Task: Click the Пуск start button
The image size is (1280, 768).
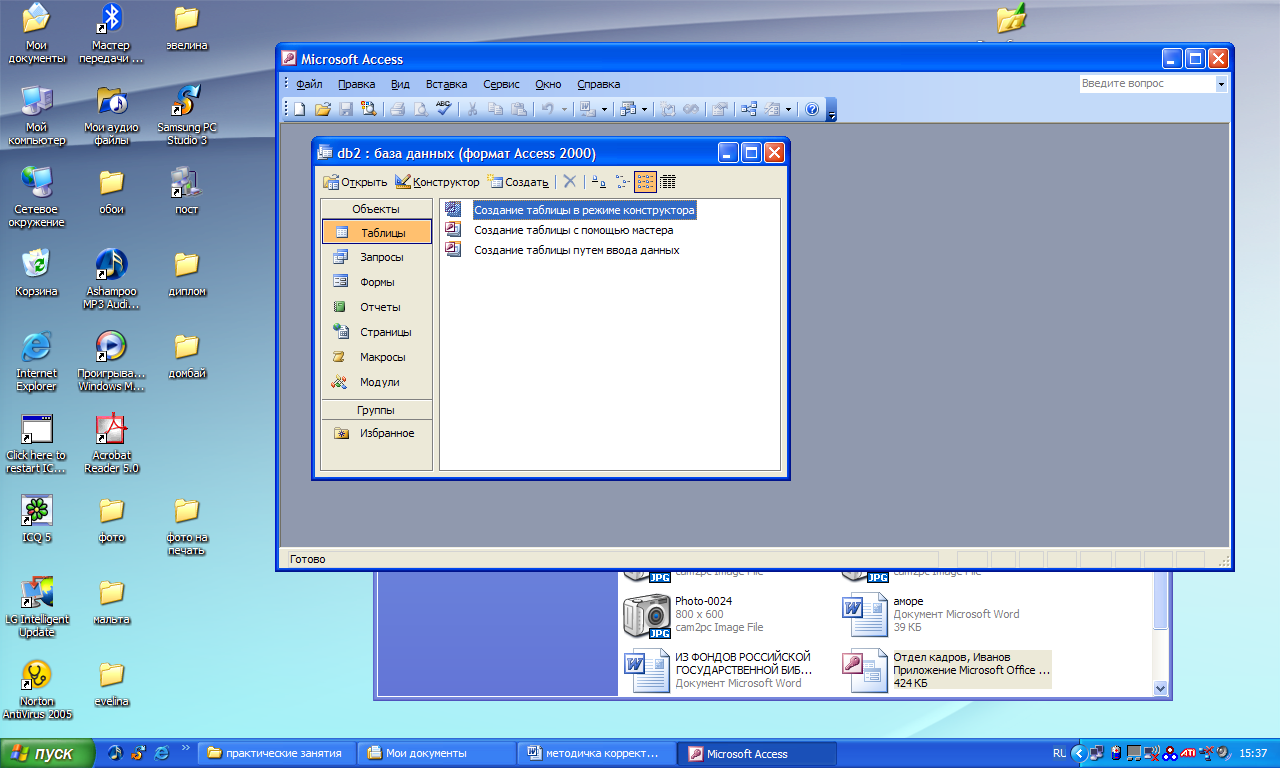Action: pyautogui.click(x=47, y=753)
